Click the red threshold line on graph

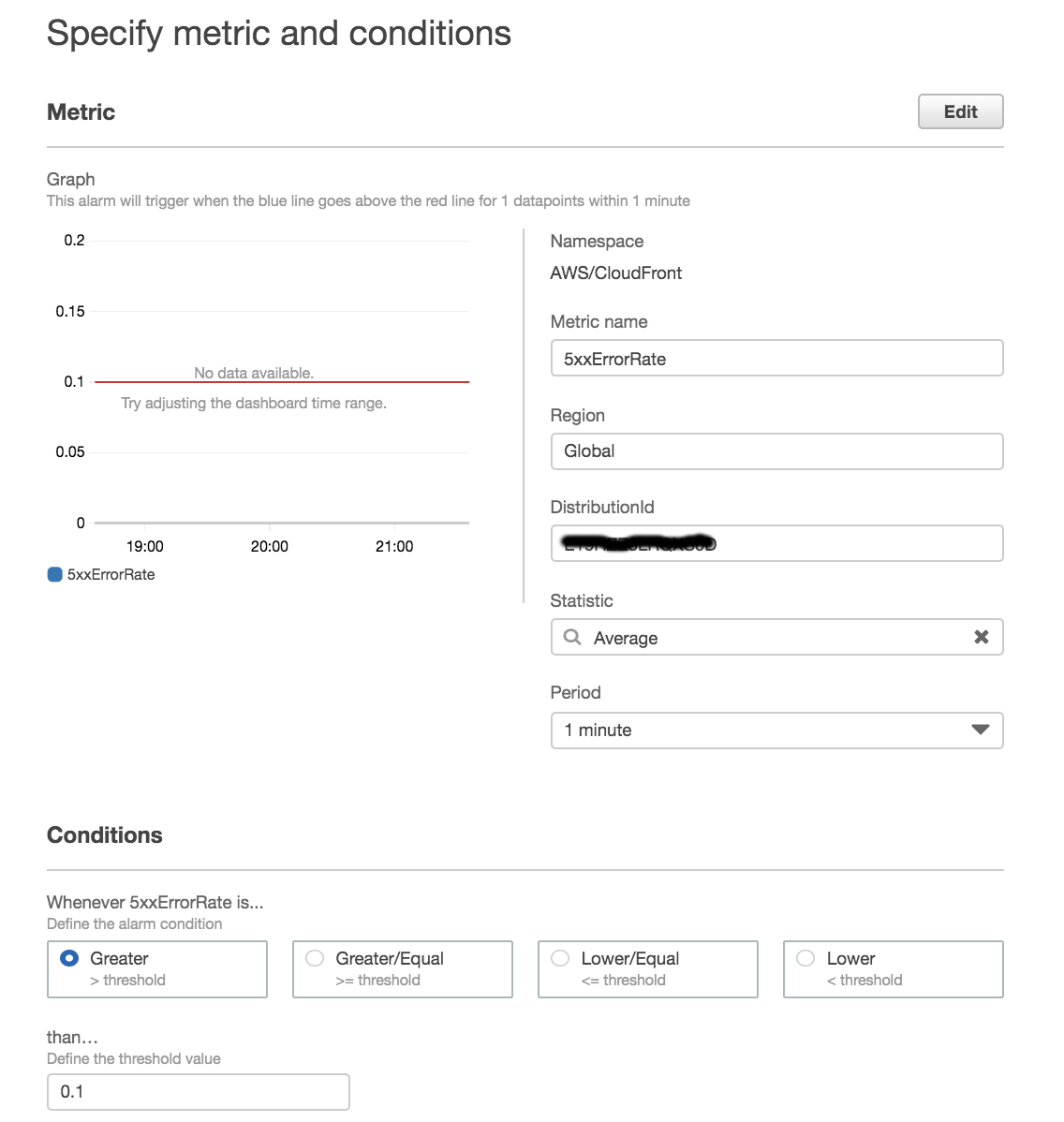click(282, 382)
